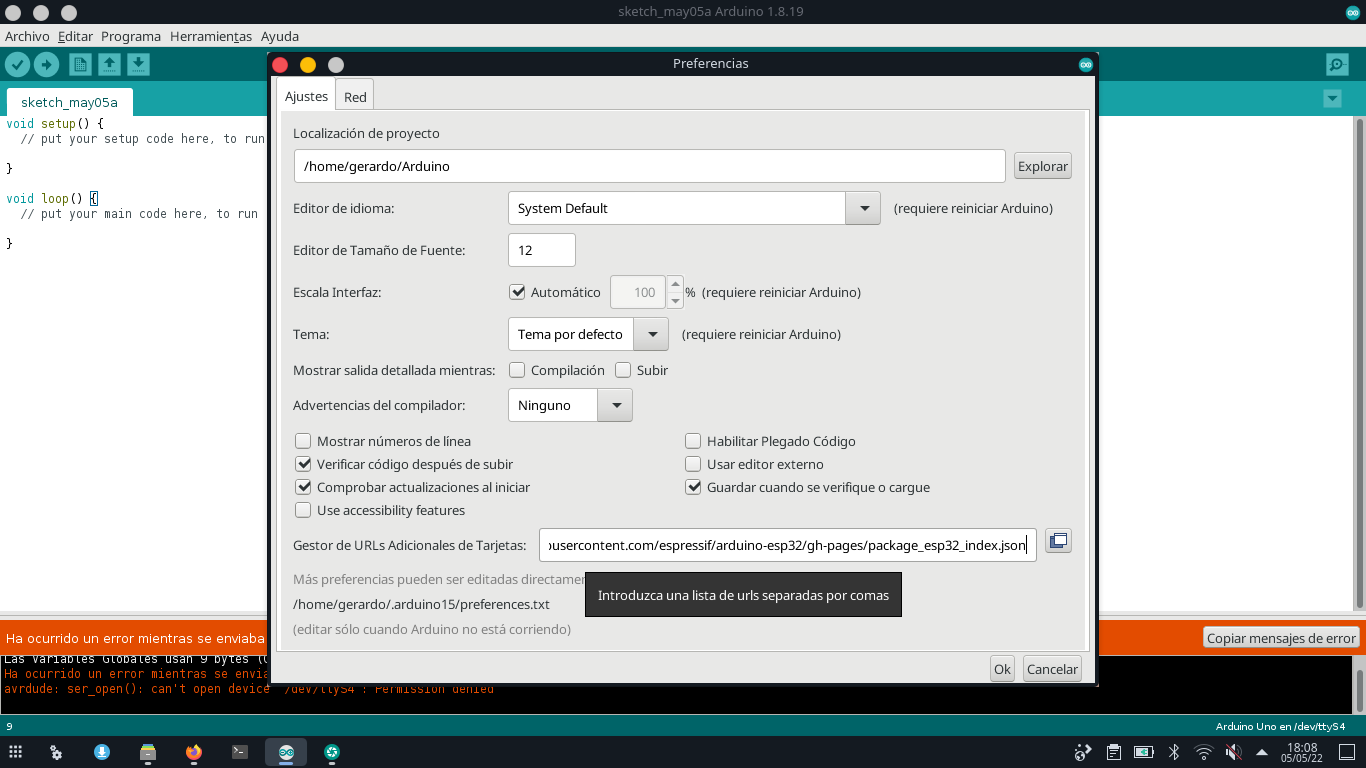Open the green circular app in taskbar
1366x768 pixels.
coord(332,752)
